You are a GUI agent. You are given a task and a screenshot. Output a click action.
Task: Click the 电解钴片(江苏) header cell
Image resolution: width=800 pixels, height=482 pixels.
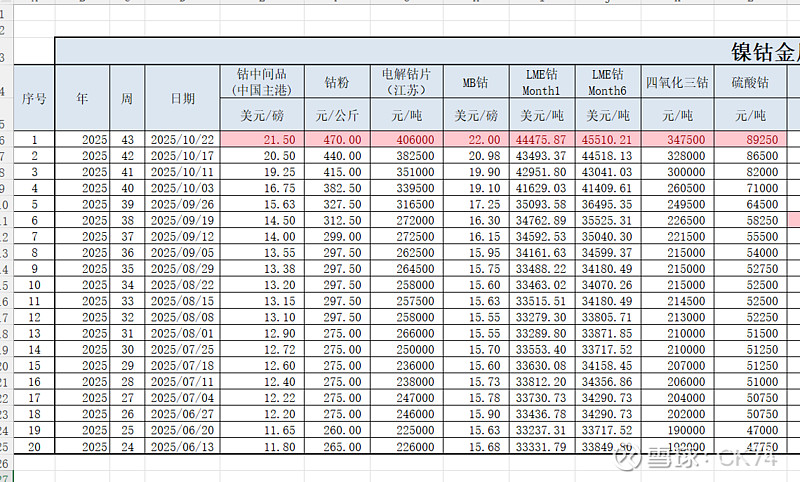coord(407,82)
